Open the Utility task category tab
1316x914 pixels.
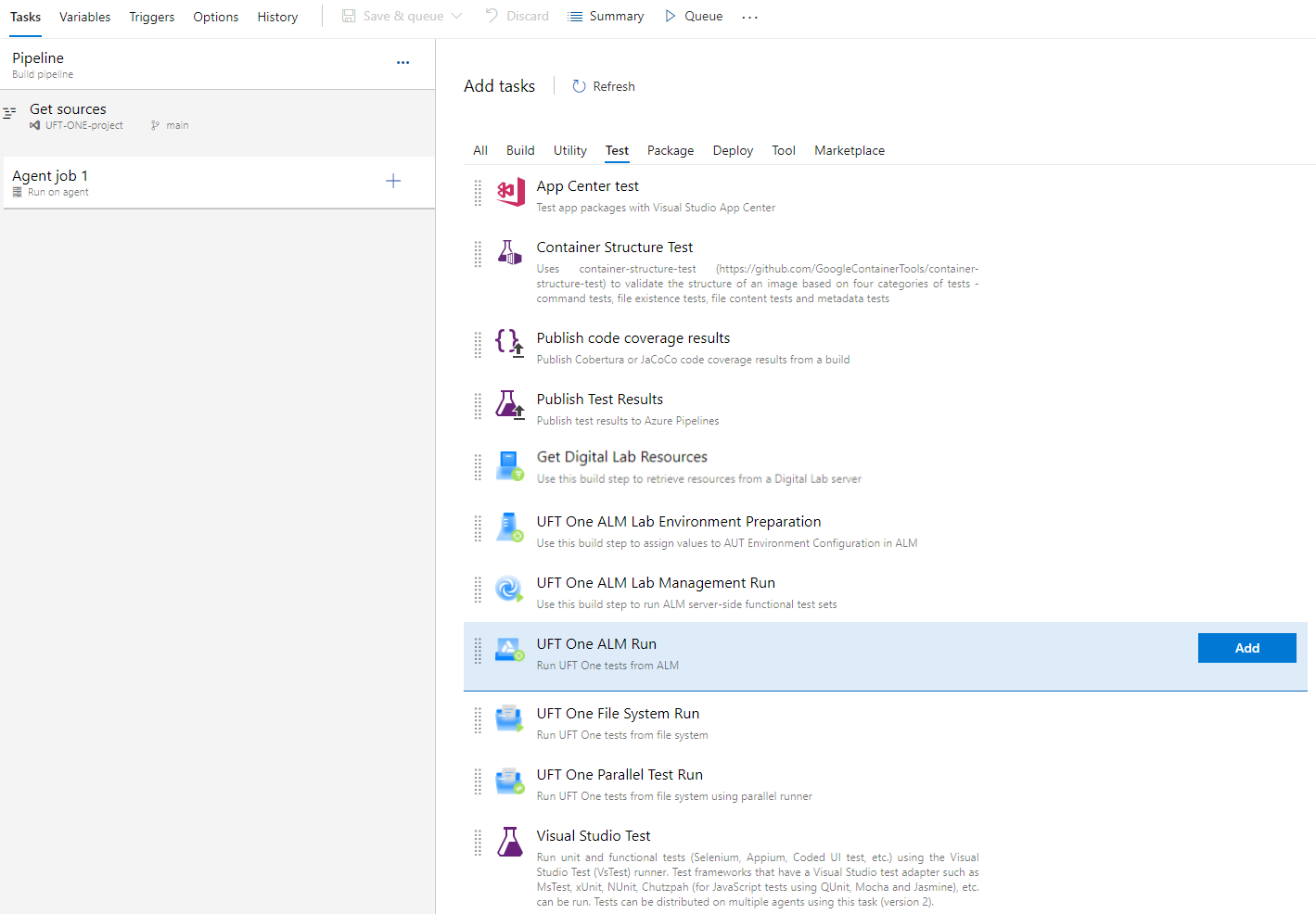point(569,150)
